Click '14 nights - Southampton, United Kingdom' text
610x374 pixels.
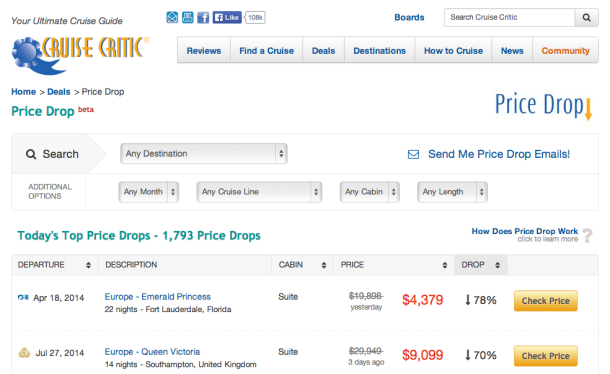(x=181, y=365)
